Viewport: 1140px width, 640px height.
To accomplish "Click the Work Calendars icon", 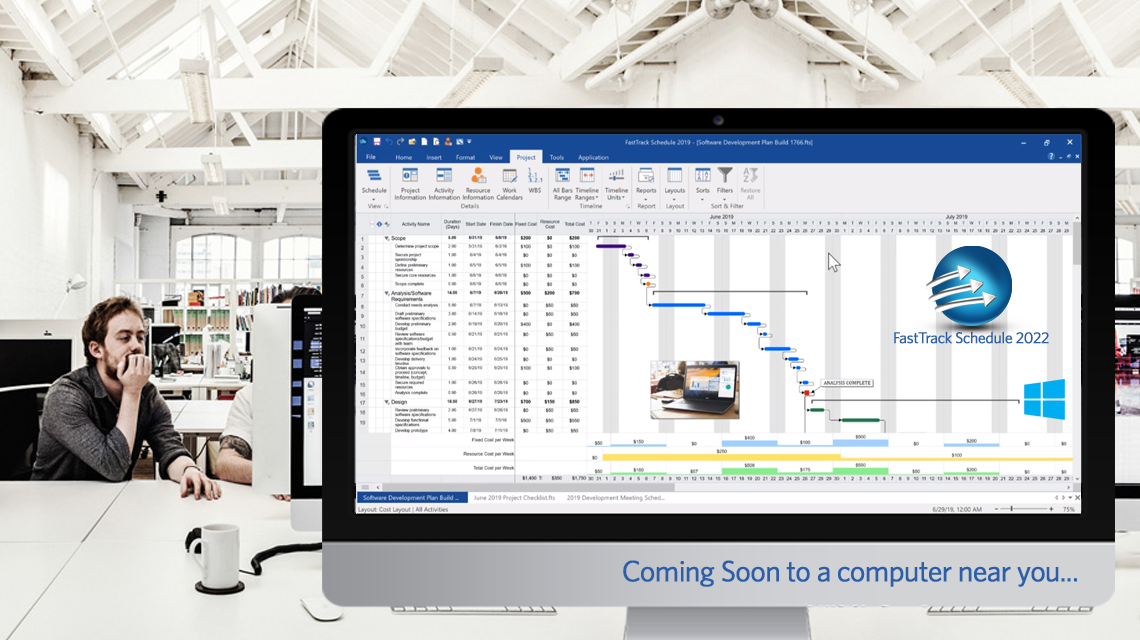I will [x=510, y=180].
